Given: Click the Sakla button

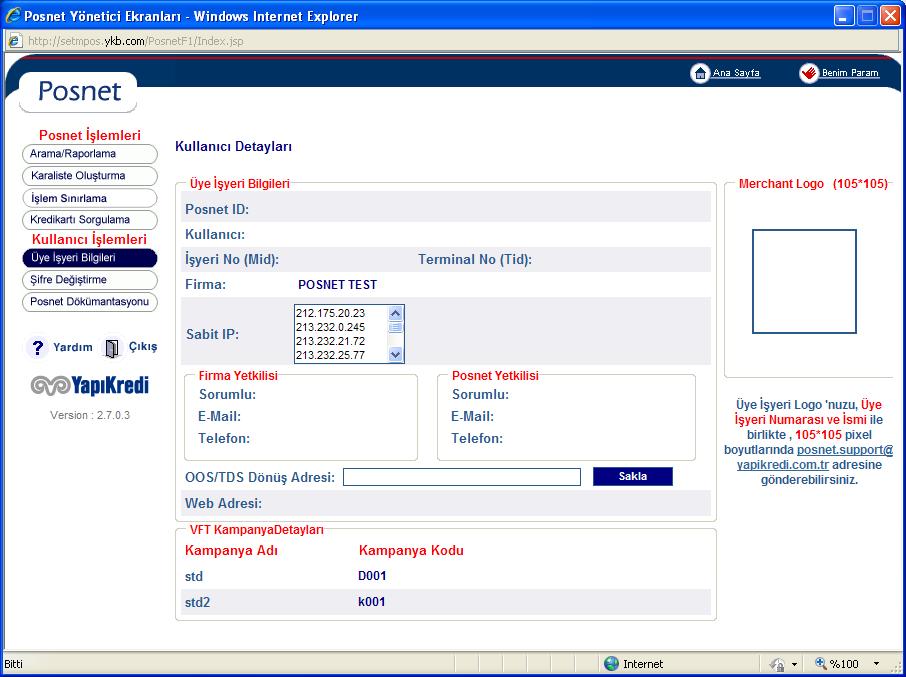Looking at the screenshot, I should pyautogui.click(x=633, y=477).
